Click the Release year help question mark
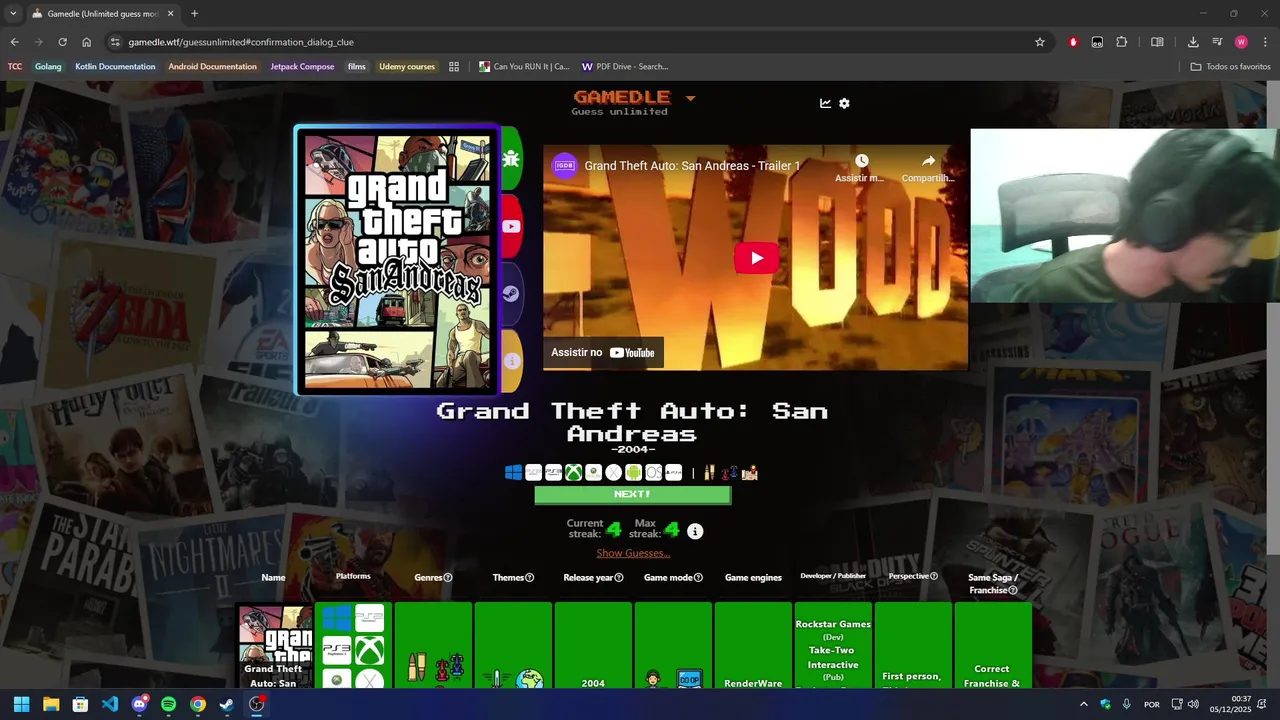The image size is (1280, 720). click(619, 577)
